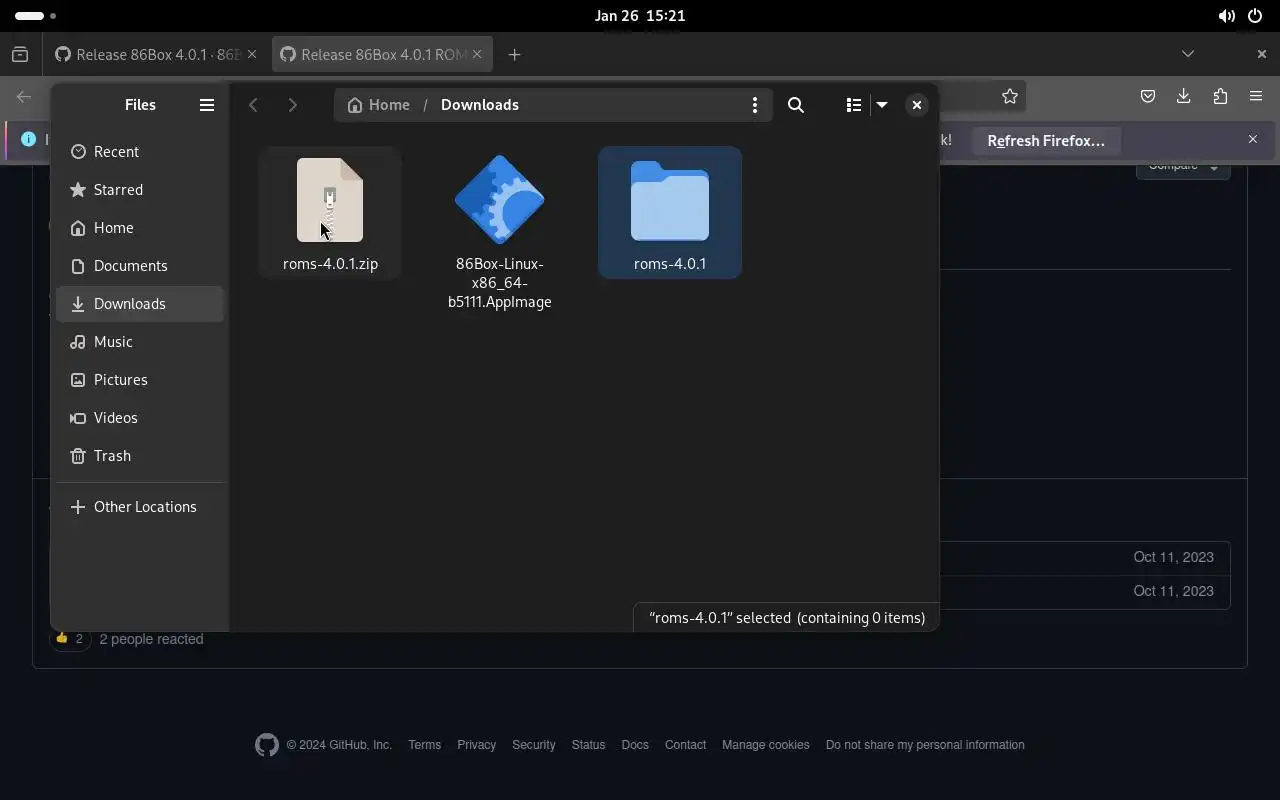This screenshot has width=1280, height=800.
Task: Open the Files hamburger menu
Action: 207,105
